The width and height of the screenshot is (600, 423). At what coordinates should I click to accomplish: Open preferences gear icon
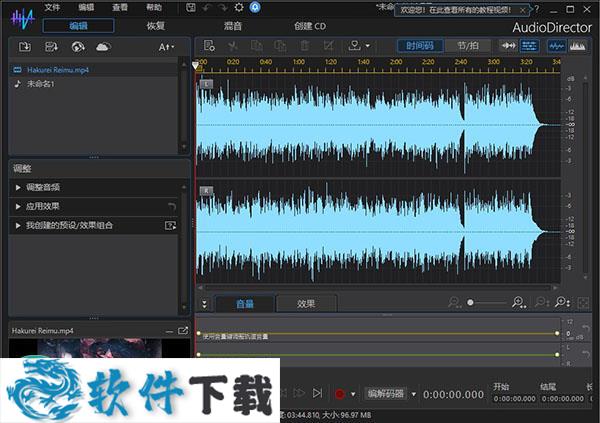pos(239,7)
